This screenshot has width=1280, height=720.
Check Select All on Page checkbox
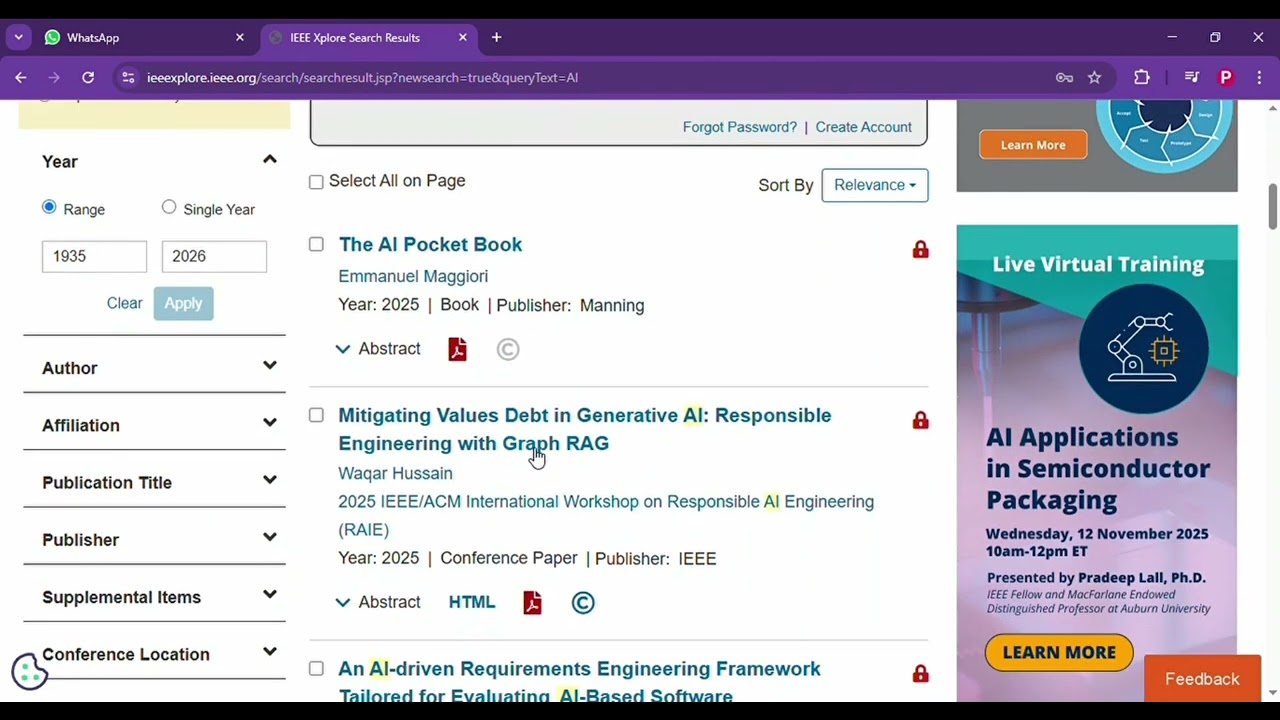pyautogui.click(x=316, y=182)
